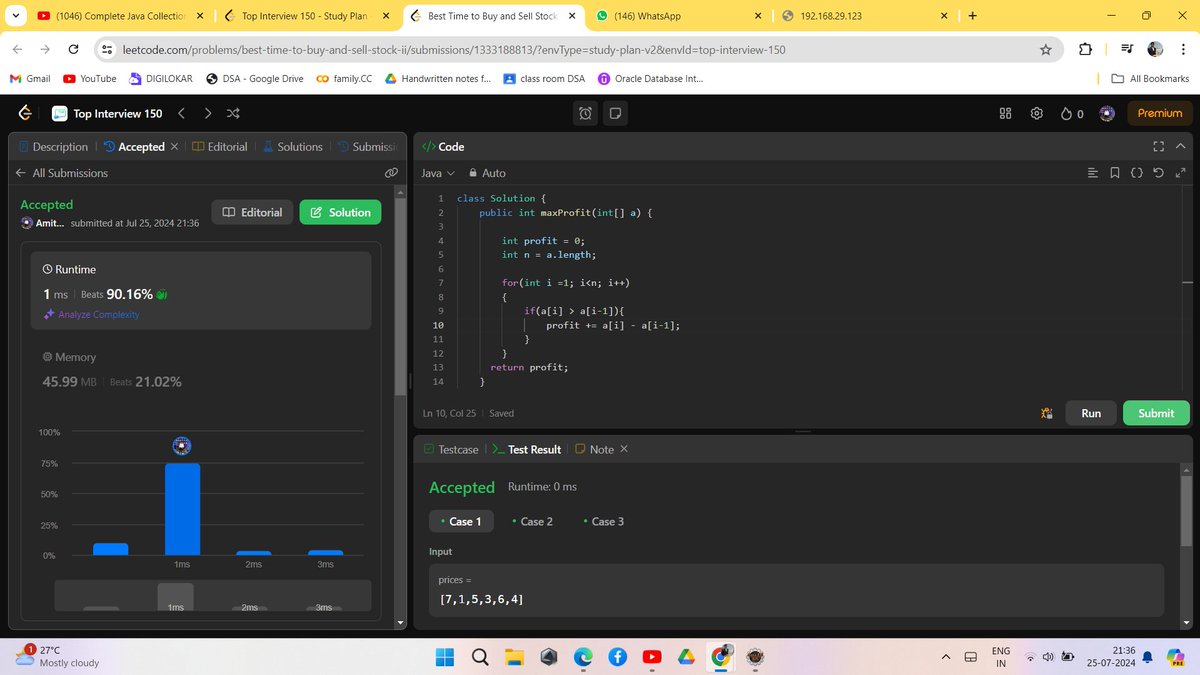Reload the page in browser
Viewport: 1200px width, 675px height.
[74, 50]
